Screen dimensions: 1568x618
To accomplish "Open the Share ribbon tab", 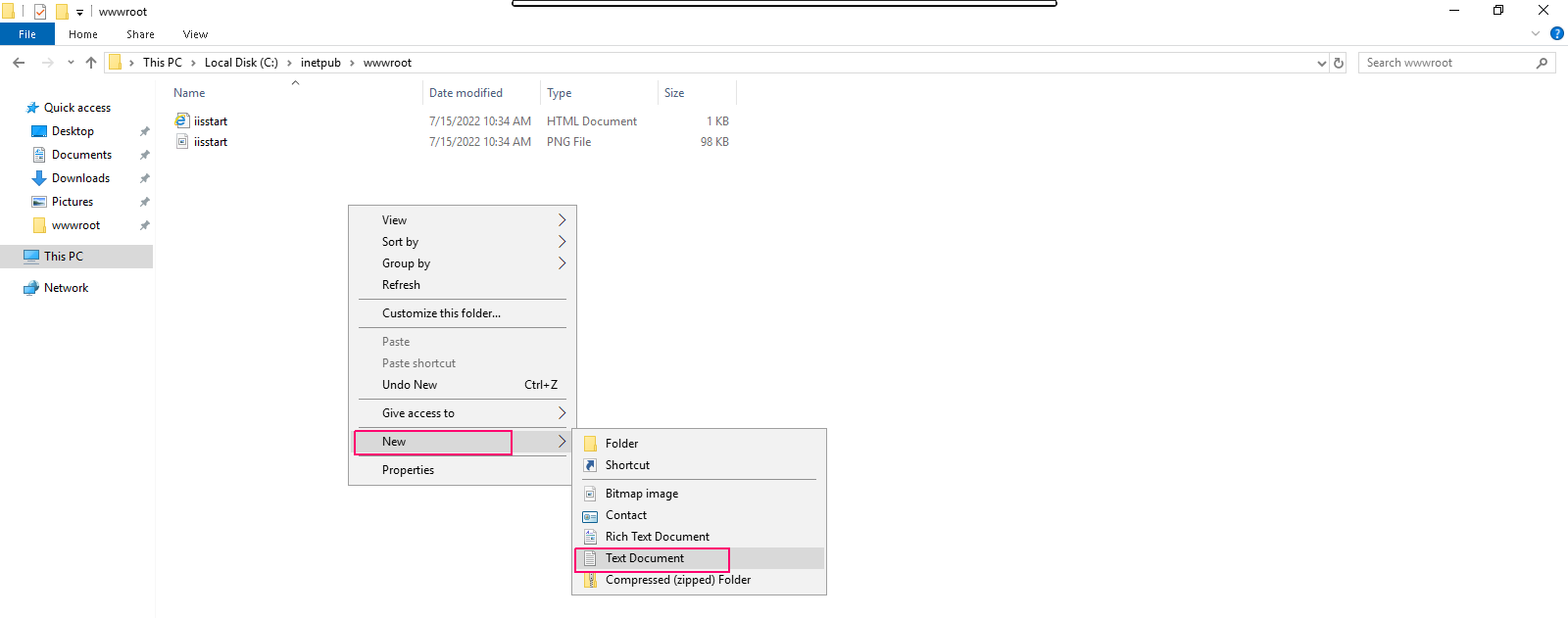I will pyautogui.click(x=140, y=34).
